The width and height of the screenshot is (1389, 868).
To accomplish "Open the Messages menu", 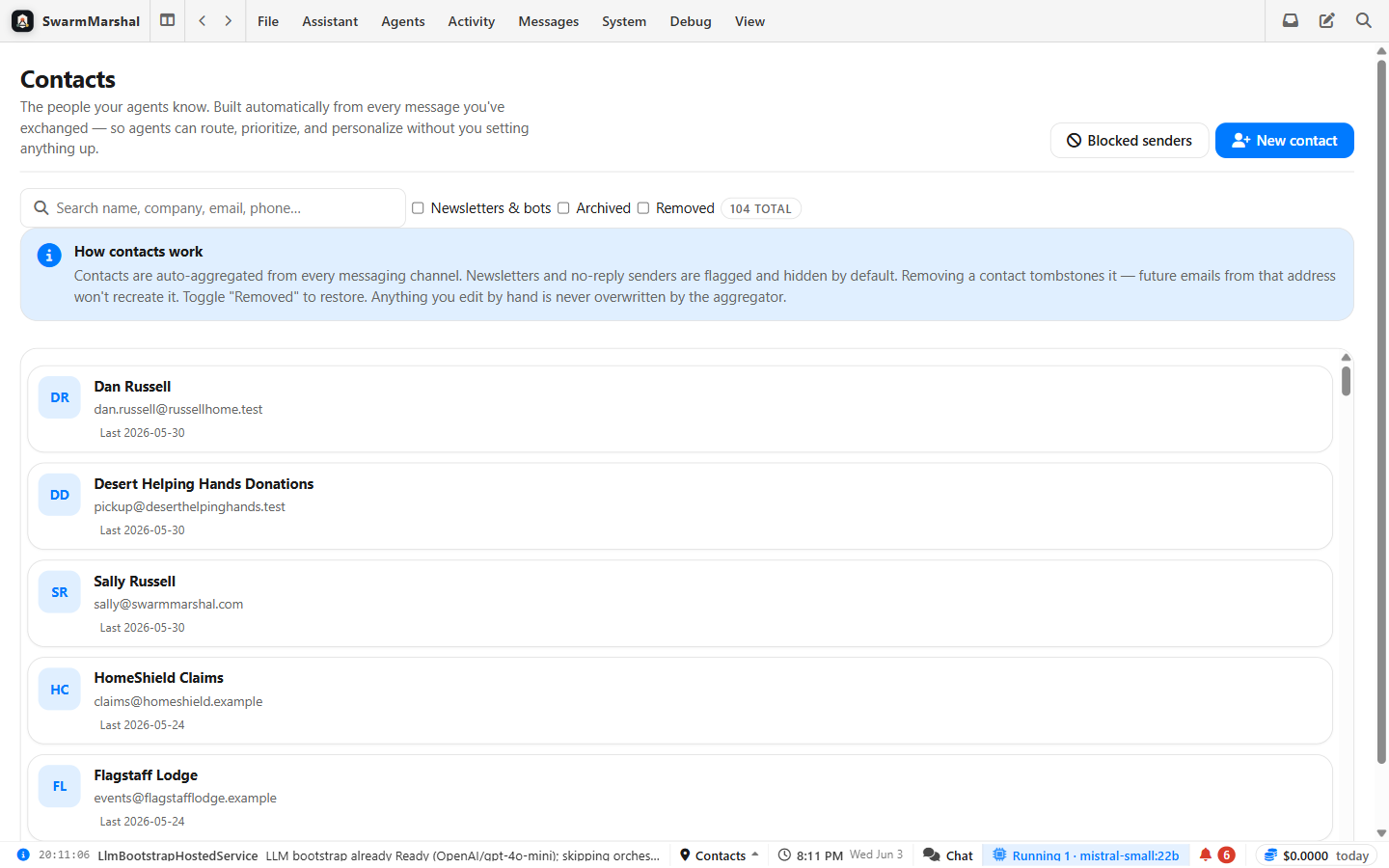I will (549, 21).
